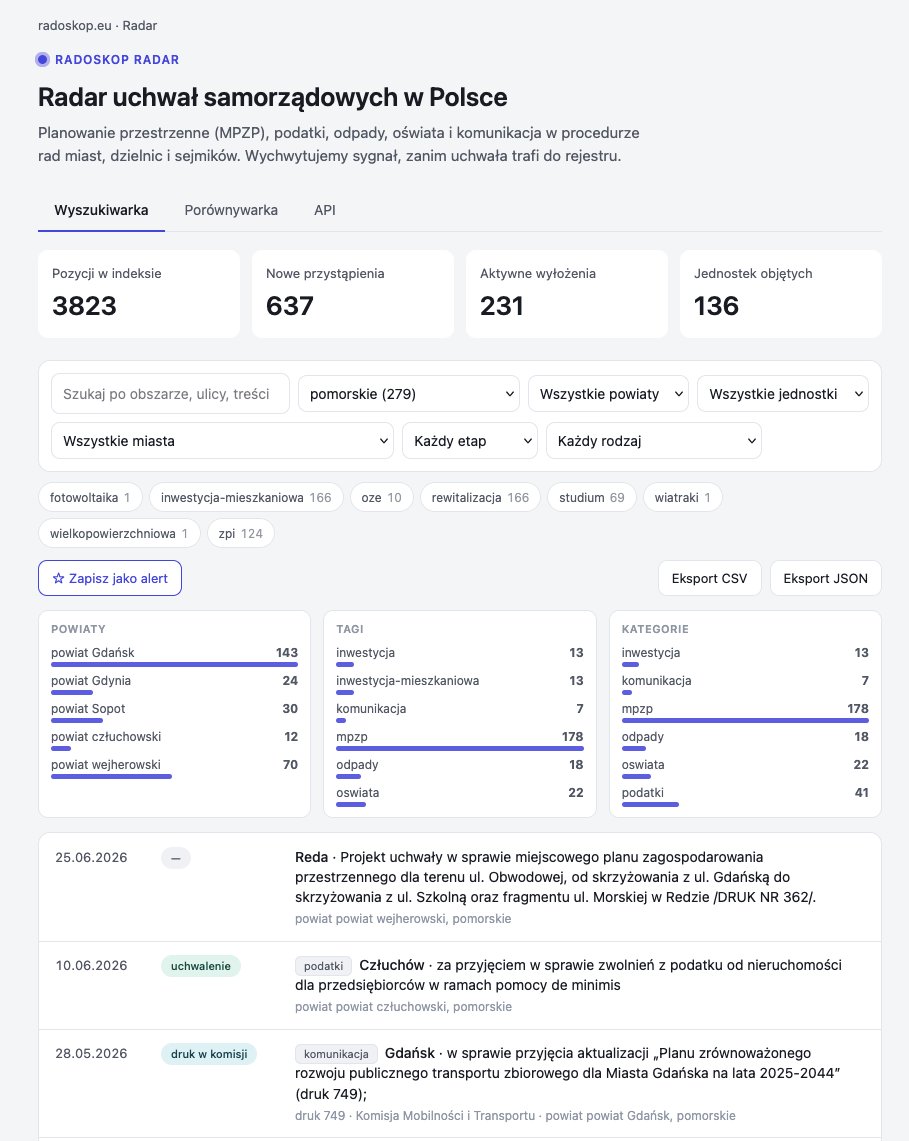Open the 'Wszystkie jednostki' dropdown
The width and height of the screenshot is (909, 1141).
click(x=782, y=394)
